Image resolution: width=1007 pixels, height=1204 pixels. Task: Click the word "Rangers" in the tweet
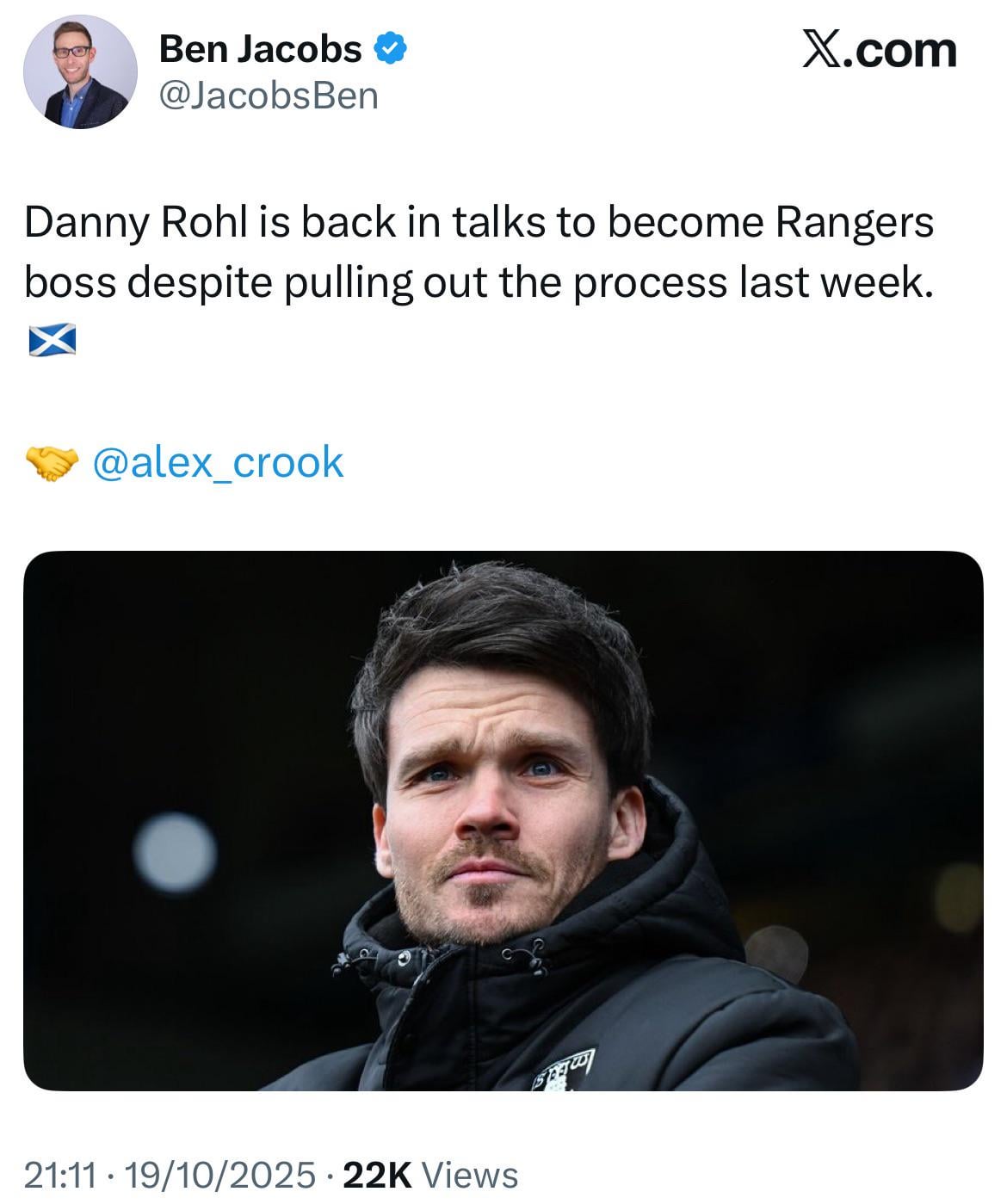[854, 223]
